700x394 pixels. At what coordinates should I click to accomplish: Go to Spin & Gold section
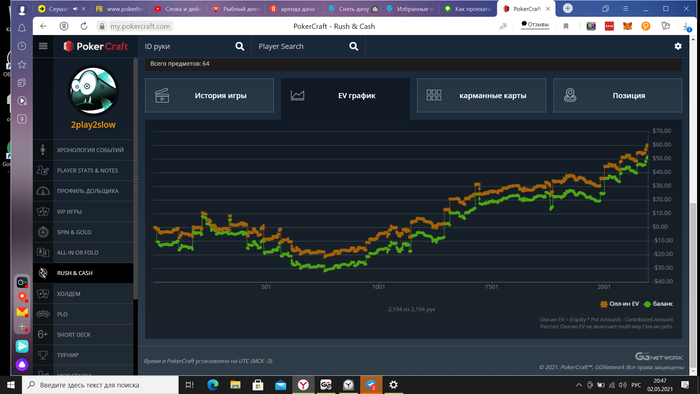83,232
